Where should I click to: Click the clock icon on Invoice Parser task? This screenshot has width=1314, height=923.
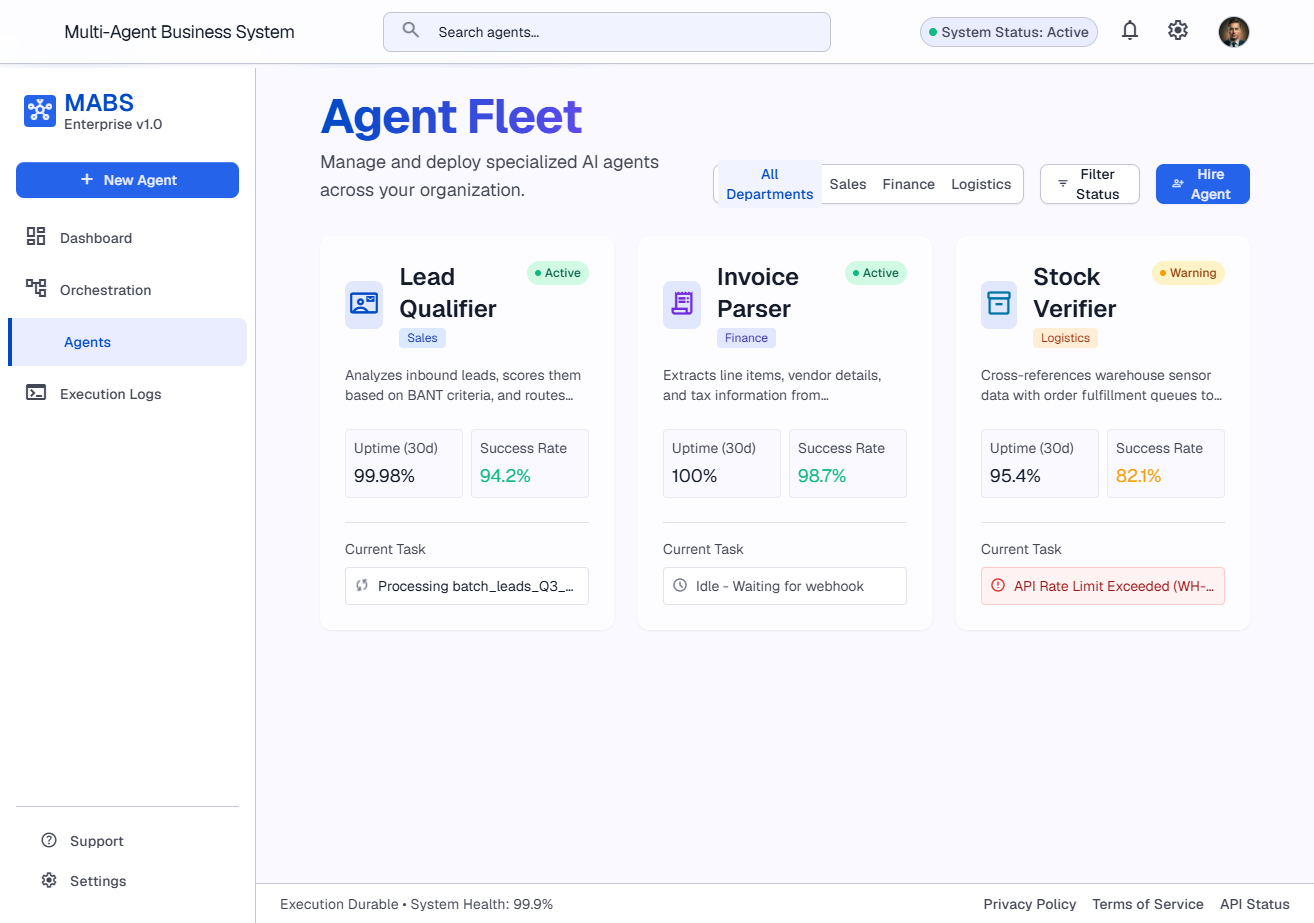pos(681,586)
